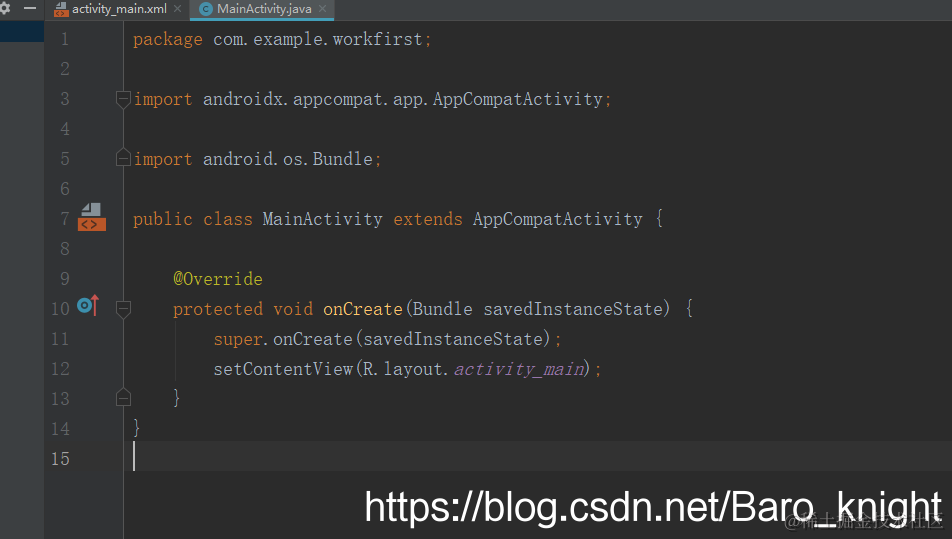Viewport: 952px width, 539px height.
Task: Click the 'extends' keyword
Action: [x=428, y=219]
